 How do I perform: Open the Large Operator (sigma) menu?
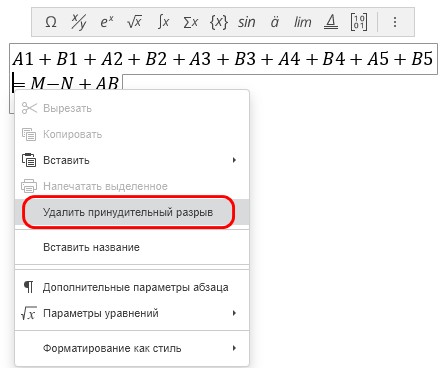click(191, 22)
